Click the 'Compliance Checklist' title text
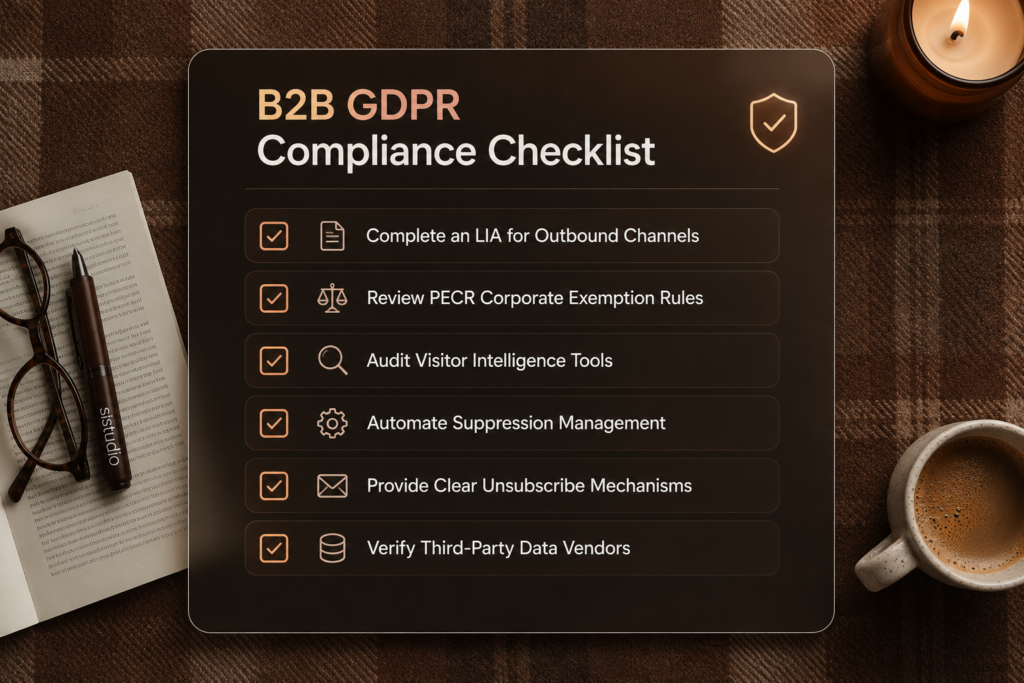This screenshot has width=1024, height=683. tap(456, 151)
